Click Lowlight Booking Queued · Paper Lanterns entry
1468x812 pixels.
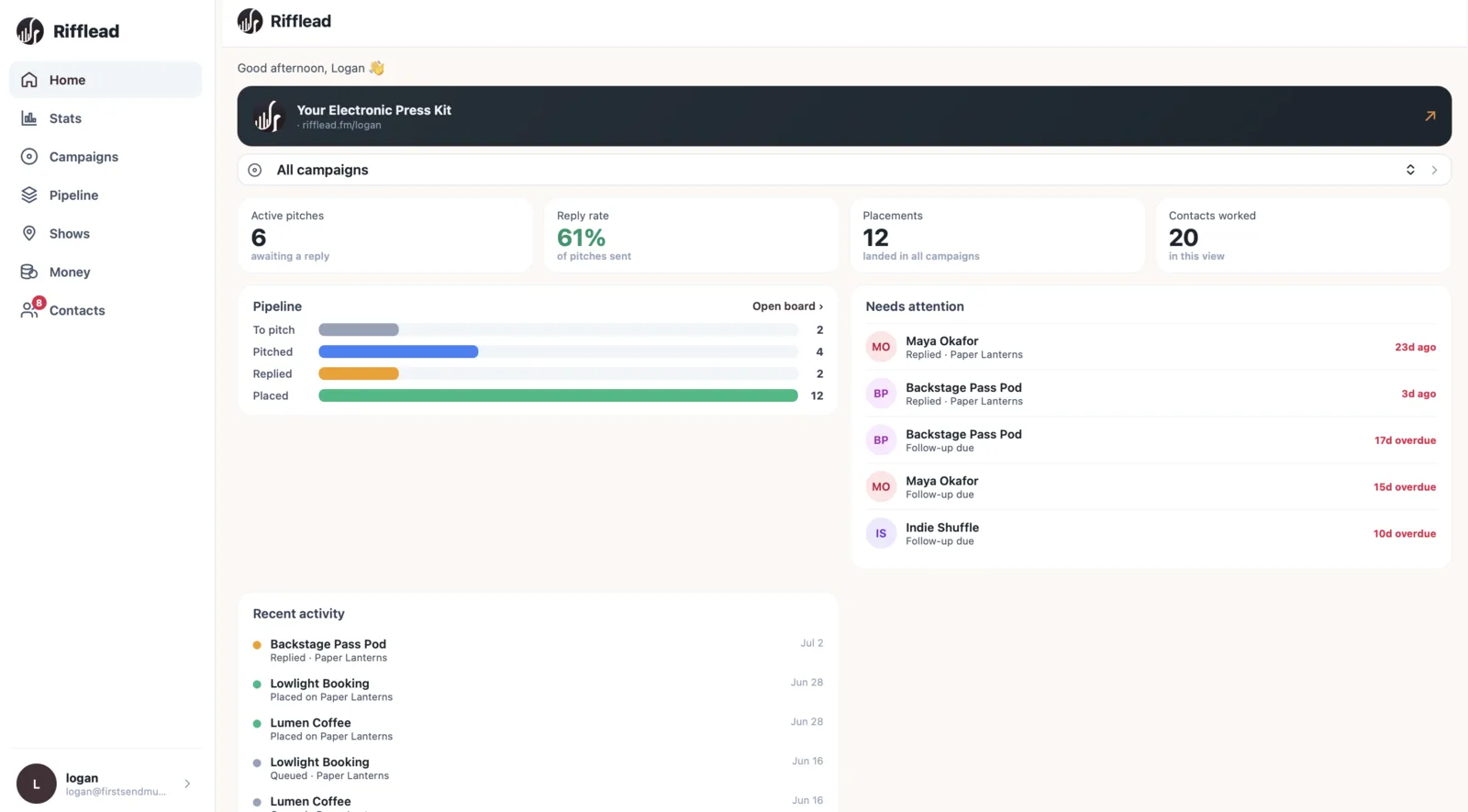coord(329,769)
